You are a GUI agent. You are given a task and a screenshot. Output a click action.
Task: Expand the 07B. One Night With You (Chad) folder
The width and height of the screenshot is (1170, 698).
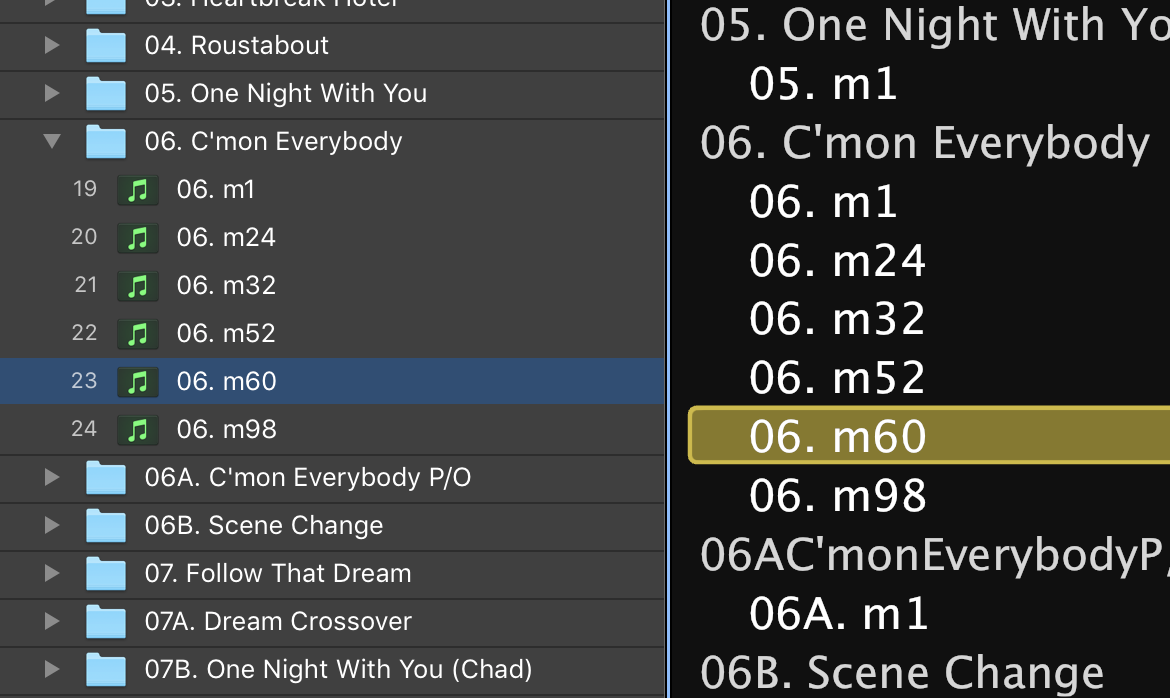pyautogui.click(x=52, y=669)
